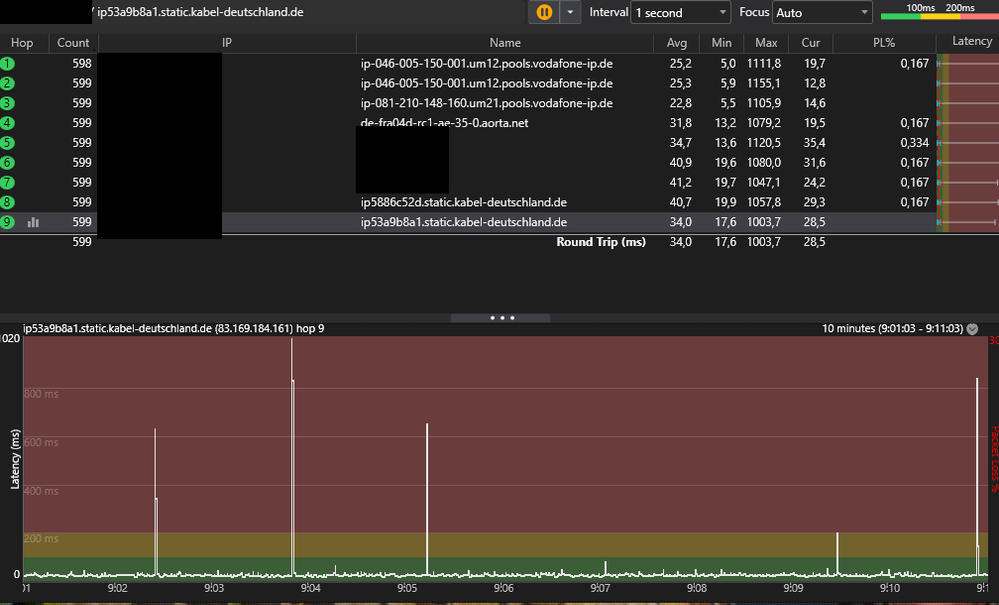Open the arrow menu beside the pause button

(x=569, y=12)
